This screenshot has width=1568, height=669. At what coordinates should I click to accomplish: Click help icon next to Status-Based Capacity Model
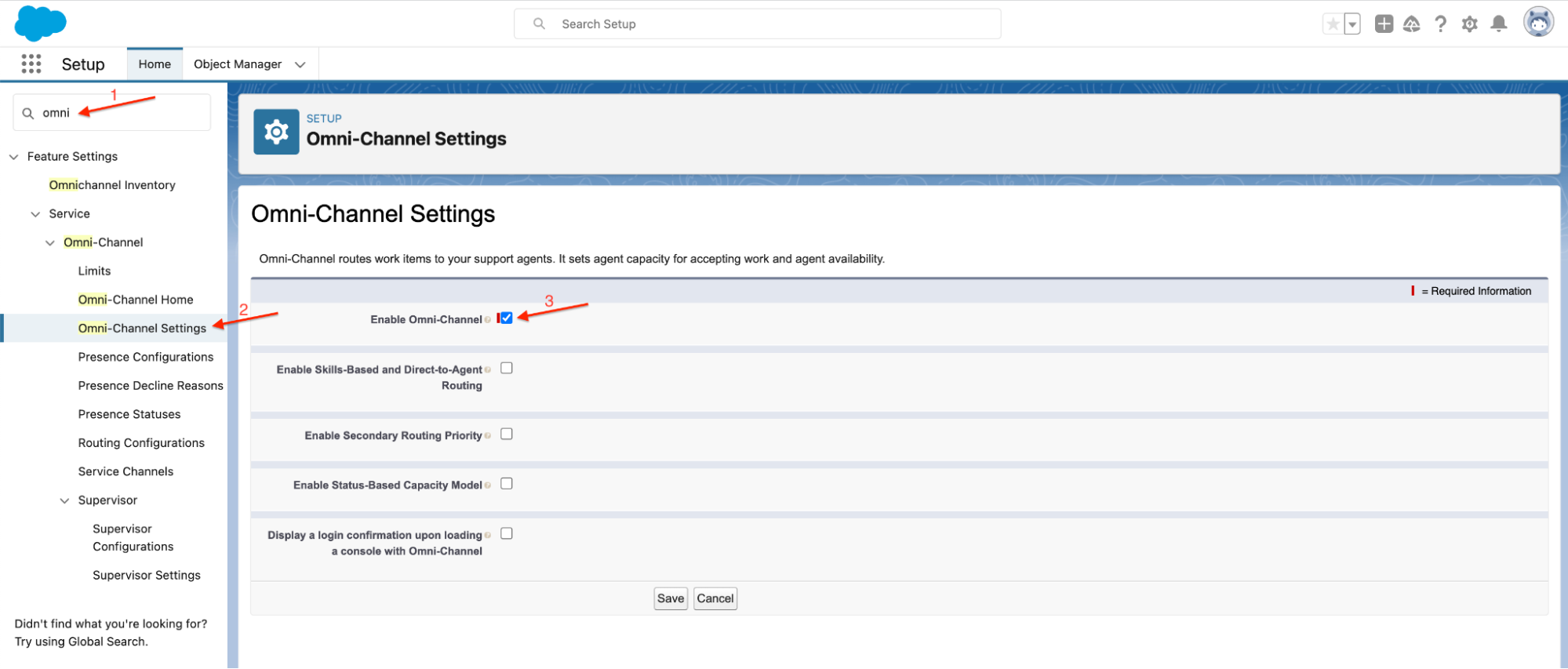(x=488, y=485)
